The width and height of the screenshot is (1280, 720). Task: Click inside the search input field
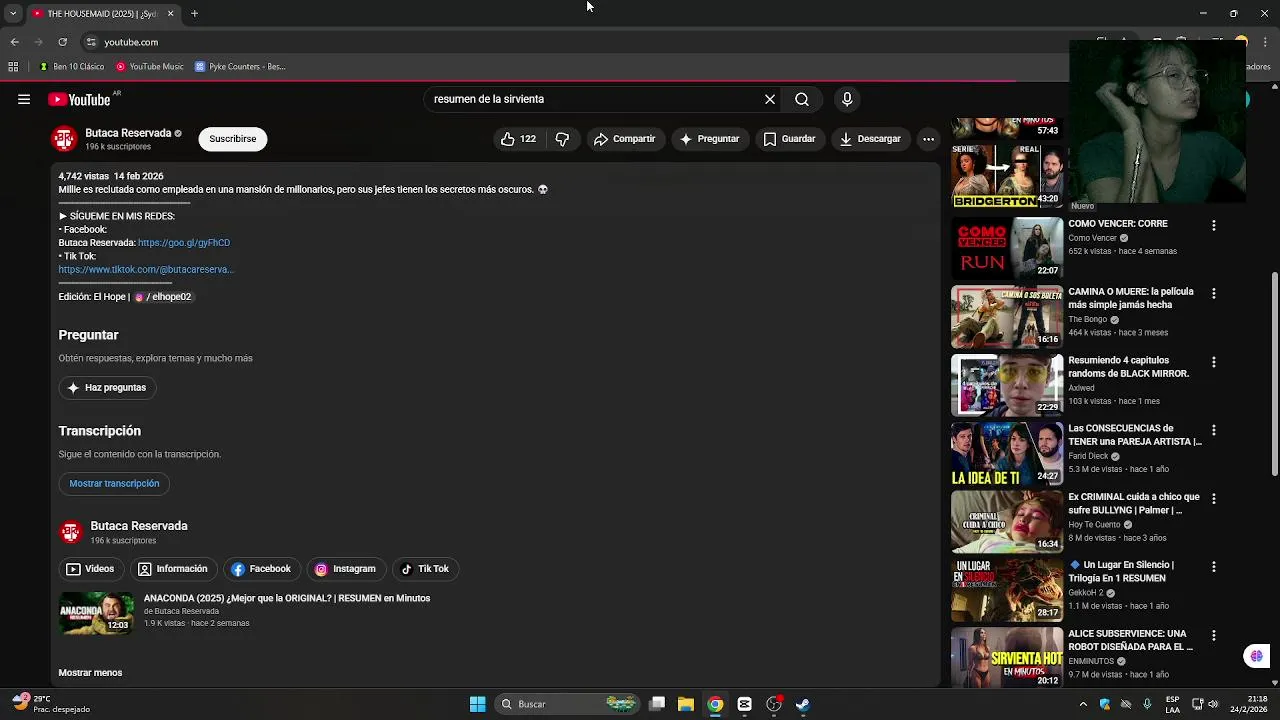(x=590, y=99)
